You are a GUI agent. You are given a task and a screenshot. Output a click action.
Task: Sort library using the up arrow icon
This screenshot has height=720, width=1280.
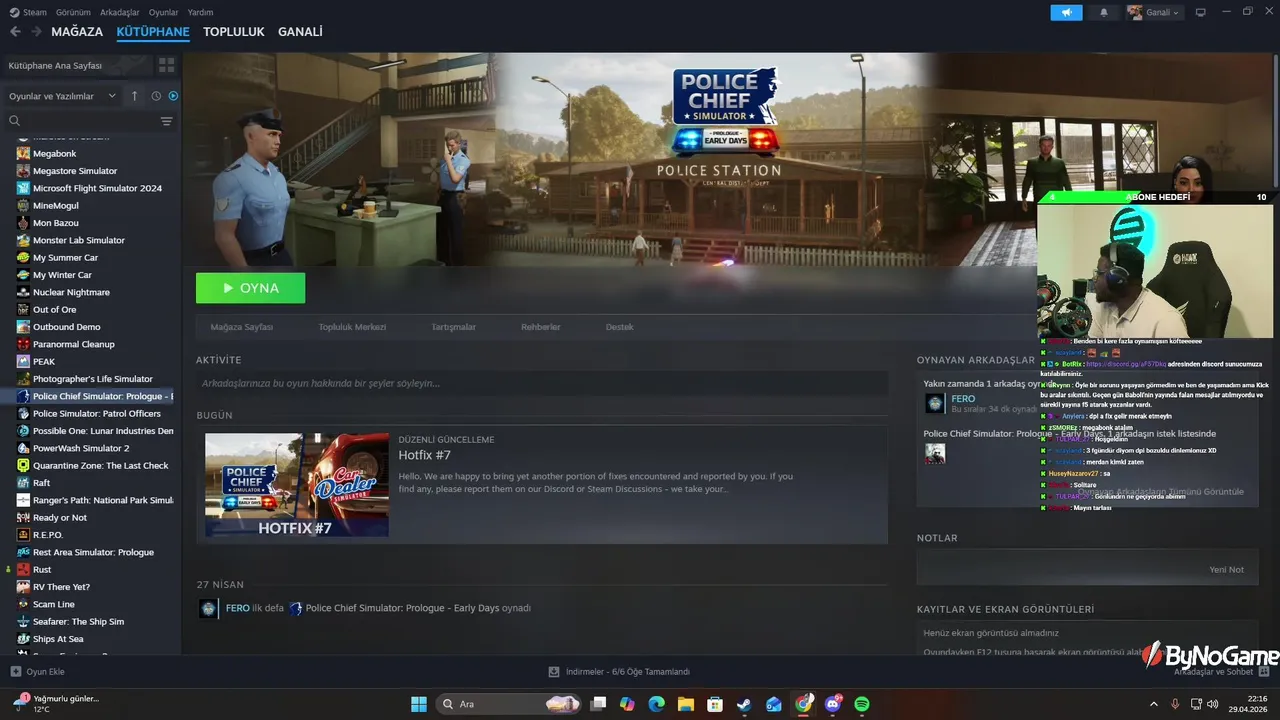click(135, 96)
